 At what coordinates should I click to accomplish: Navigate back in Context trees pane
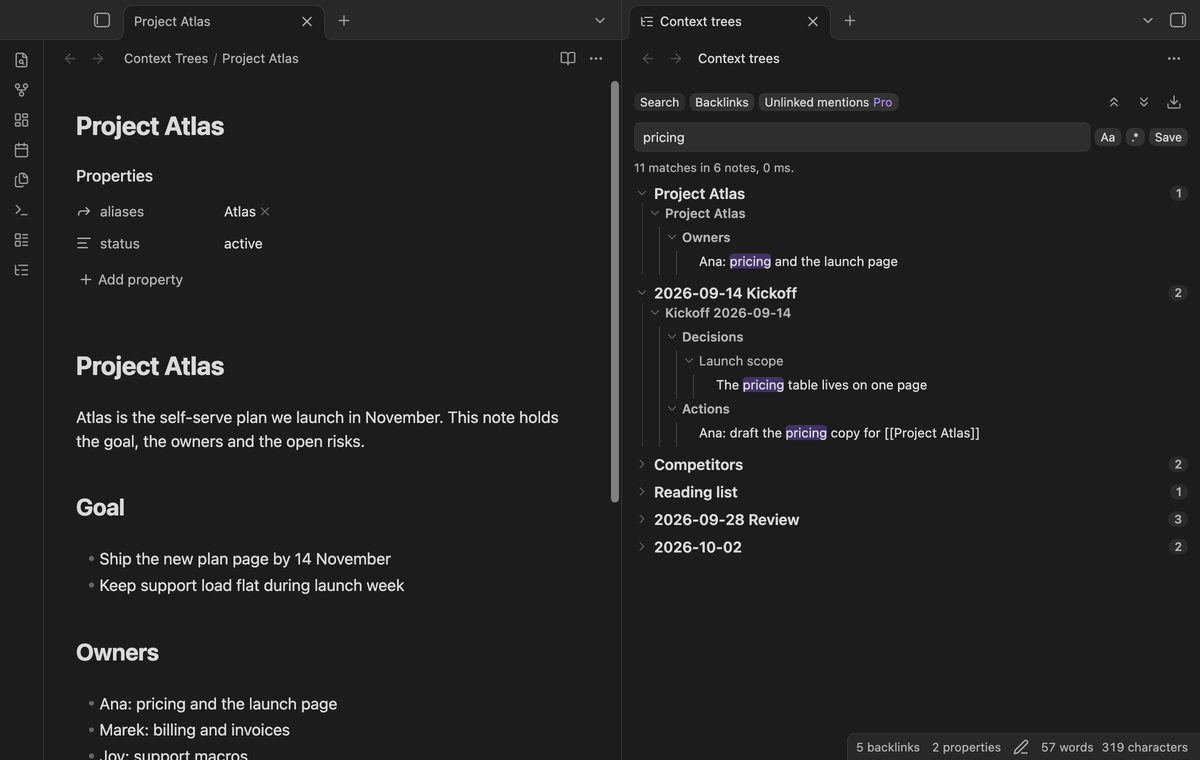pyautogui.click(x=648, y=58)
